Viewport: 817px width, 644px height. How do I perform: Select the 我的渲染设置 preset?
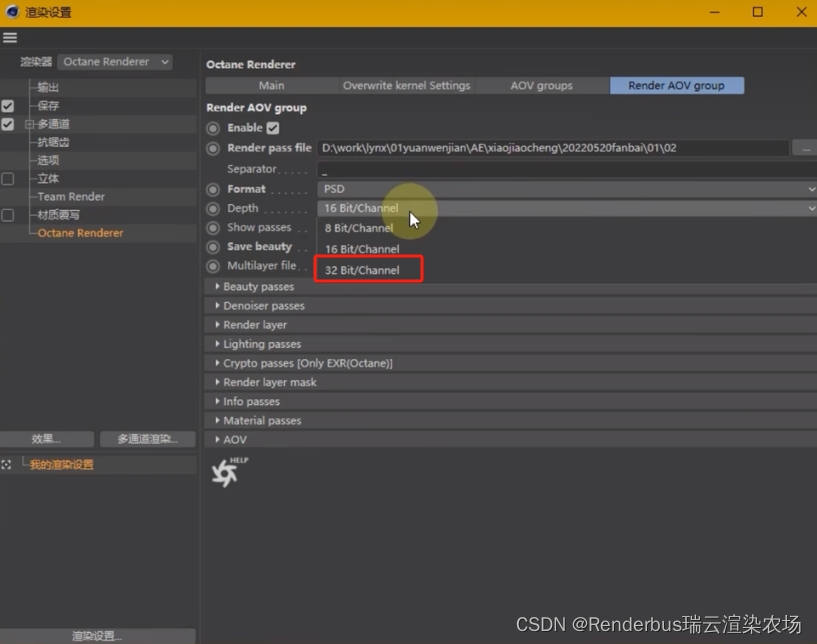click(61, 465)
